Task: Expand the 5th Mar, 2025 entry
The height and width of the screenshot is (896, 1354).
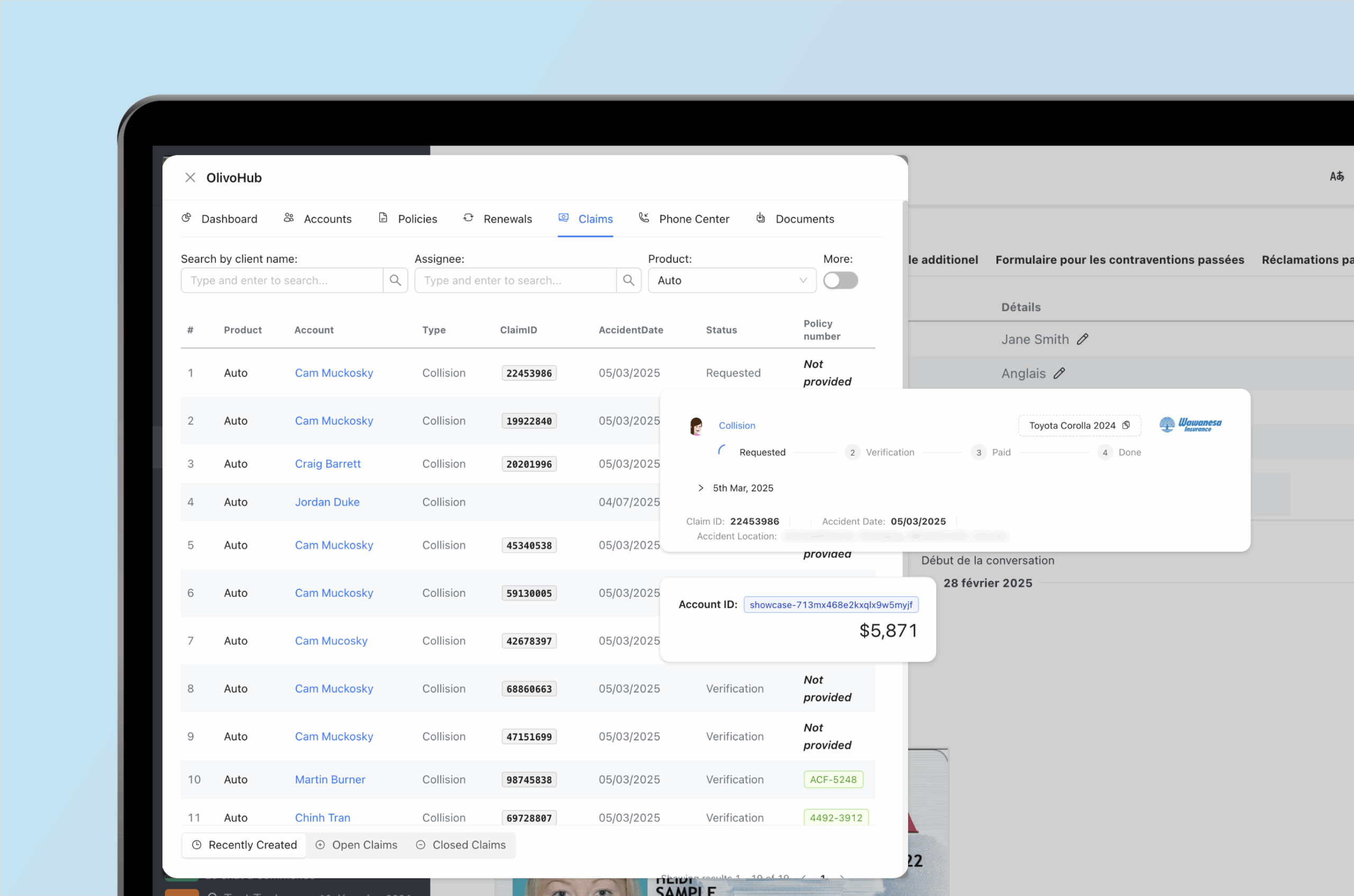Action: tap(701, 488)
